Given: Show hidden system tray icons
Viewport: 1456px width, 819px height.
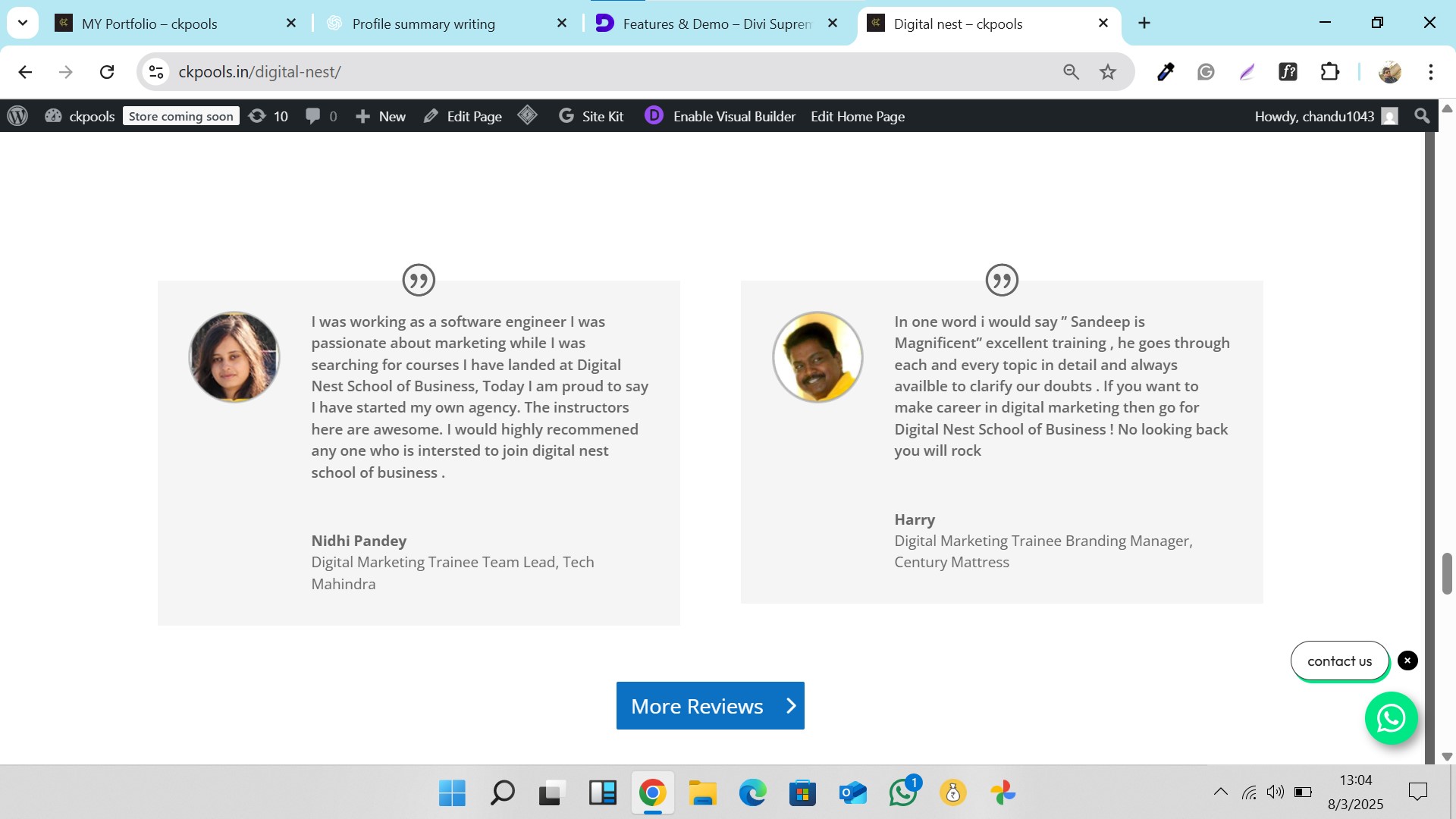Looking at the screenshot, I should click(1220, 792).
